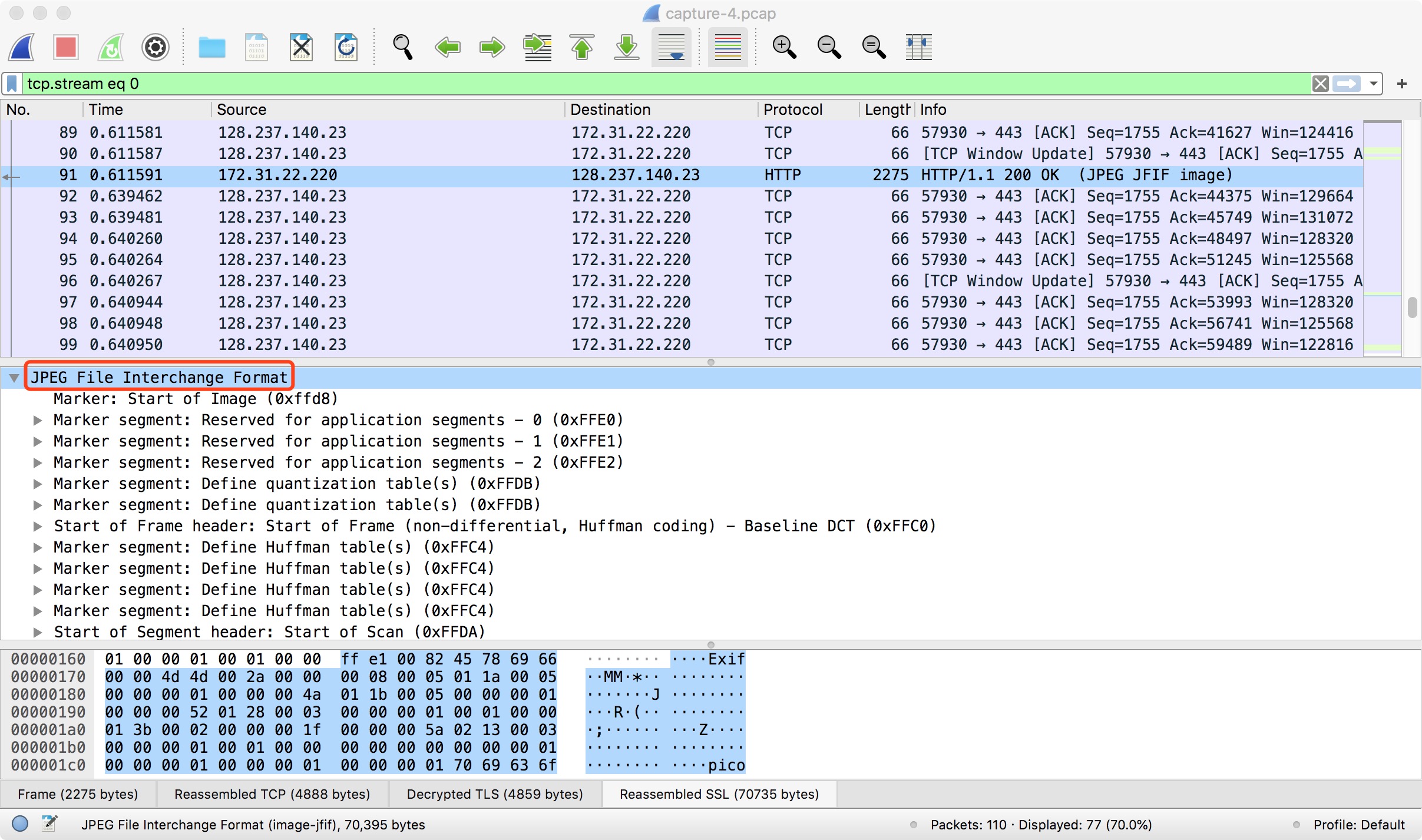Reload this capture file icon
Viewport: 1422px width, 840px height.
(346, 47)
